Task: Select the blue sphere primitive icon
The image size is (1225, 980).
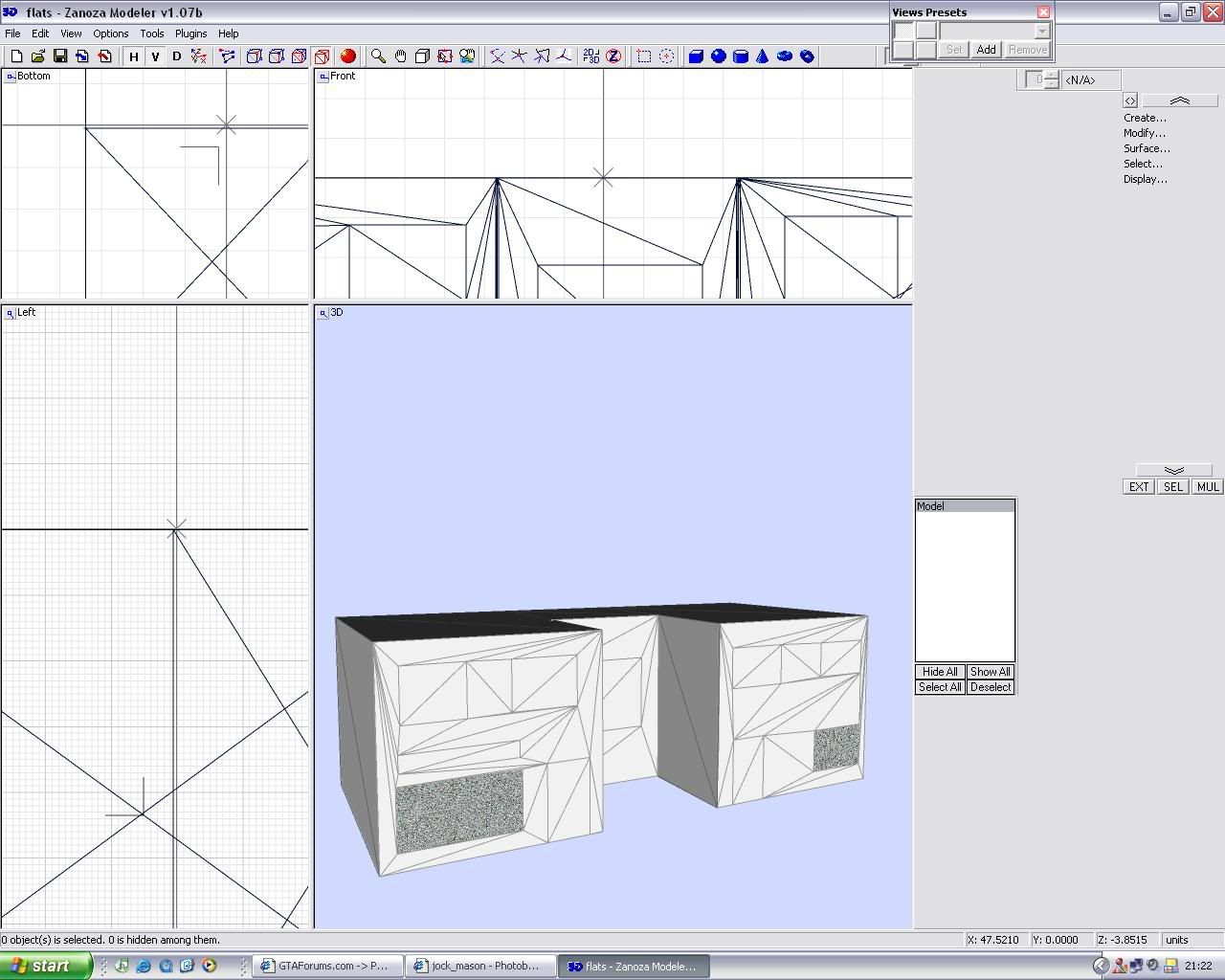Action: pos(718,56)
